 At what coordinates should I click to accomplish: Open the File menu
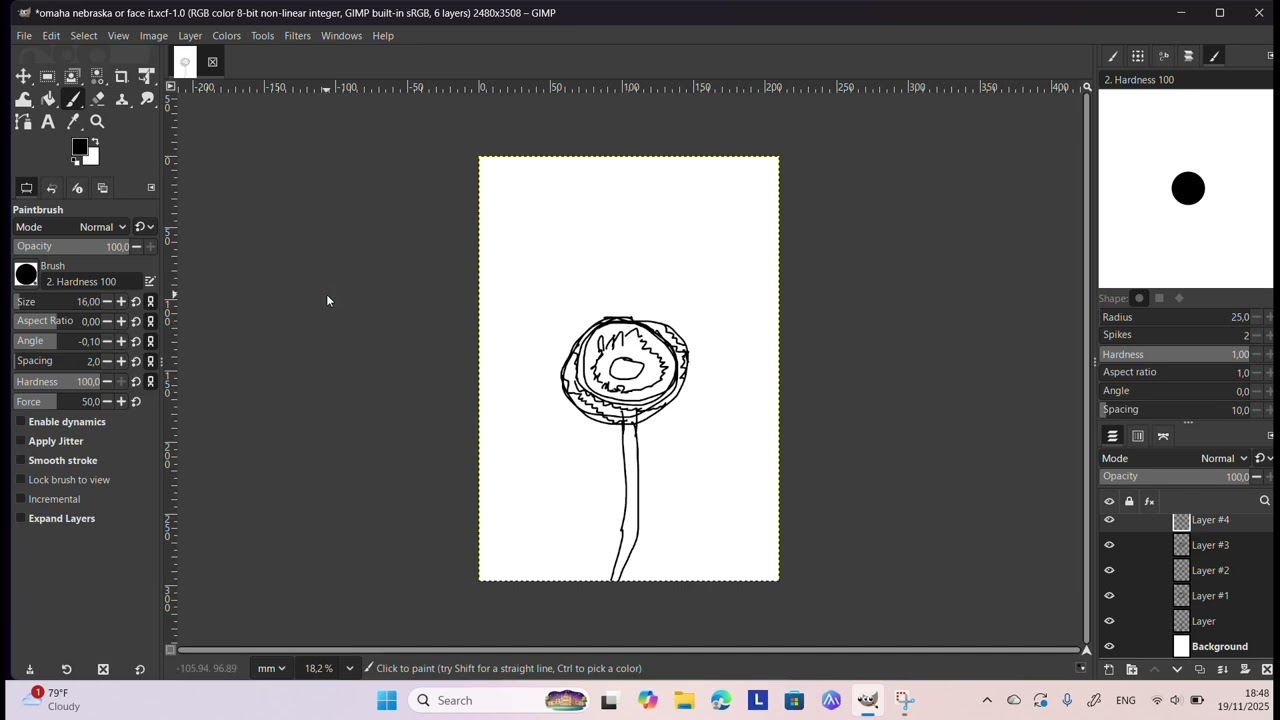(x=24, y=36)
